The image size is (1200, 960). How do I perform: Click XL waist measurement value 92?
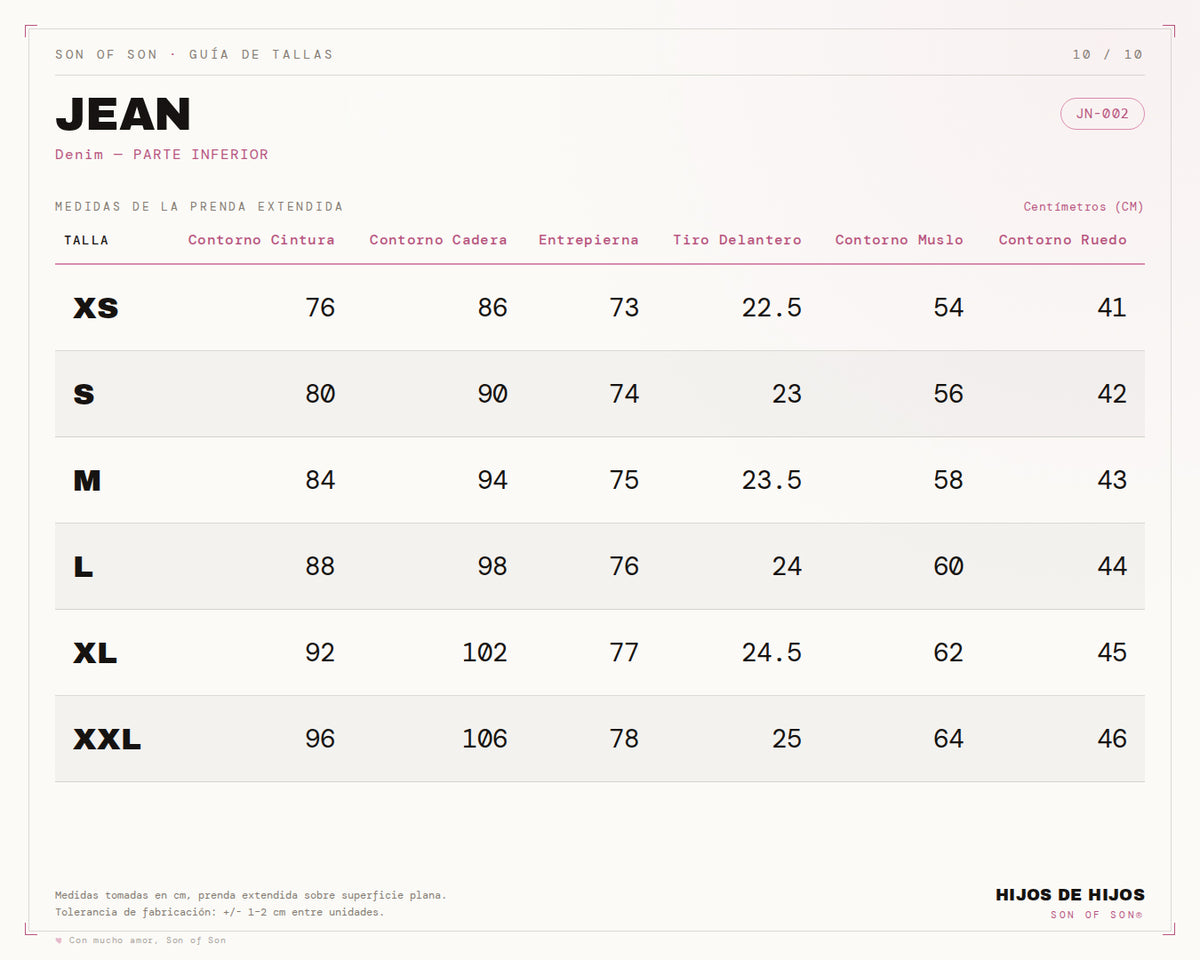(320, 653)
